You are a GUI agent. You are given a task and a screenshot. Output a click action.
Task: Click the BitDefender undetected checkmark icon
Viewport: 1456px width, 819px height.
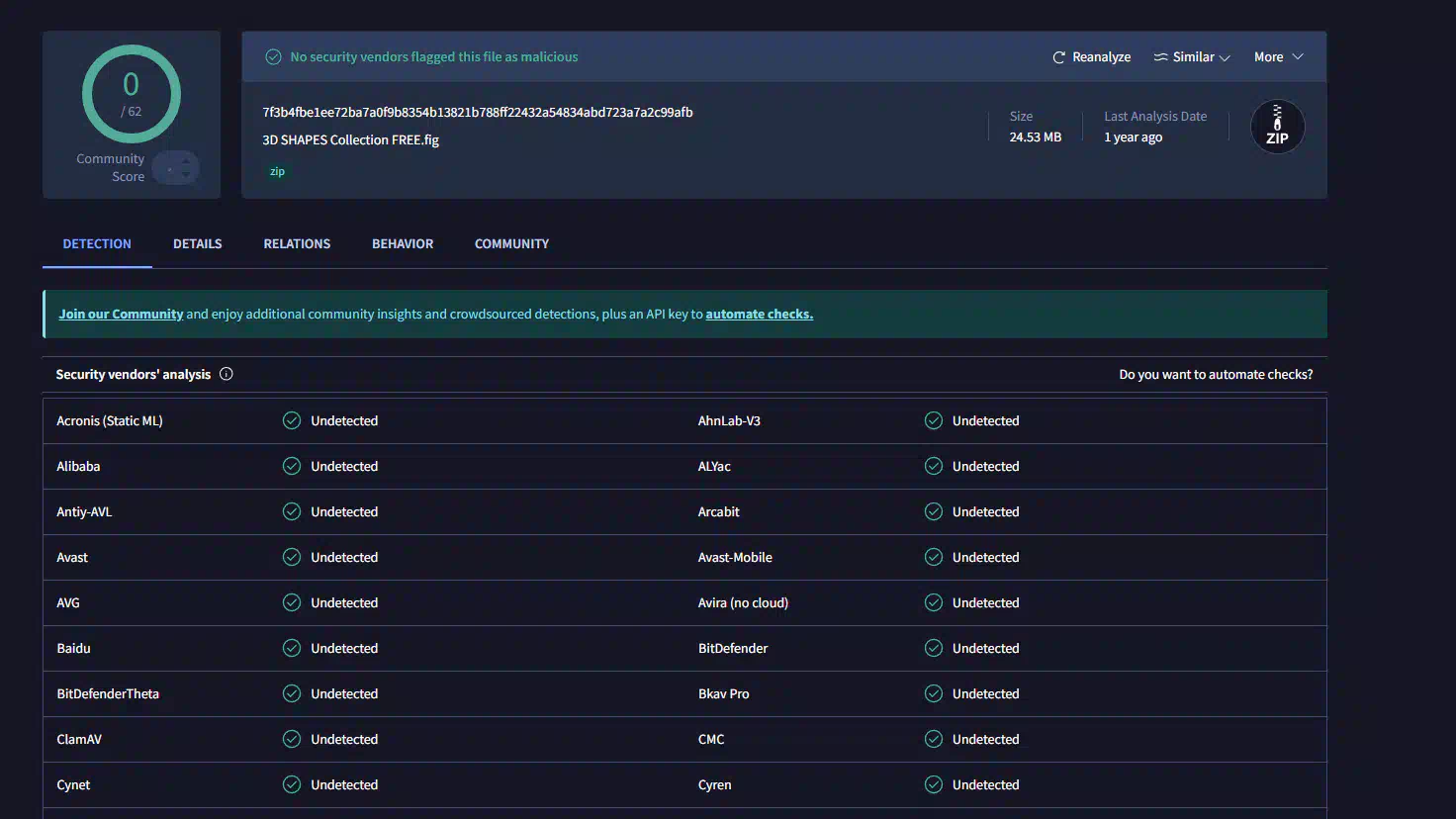(933, 648)
